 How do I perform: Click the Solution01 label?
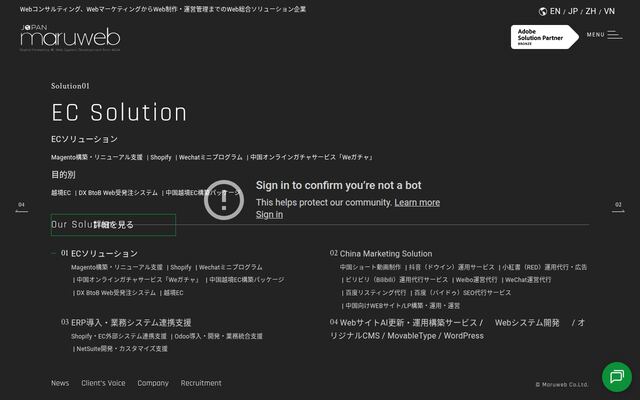coord(70,86)
